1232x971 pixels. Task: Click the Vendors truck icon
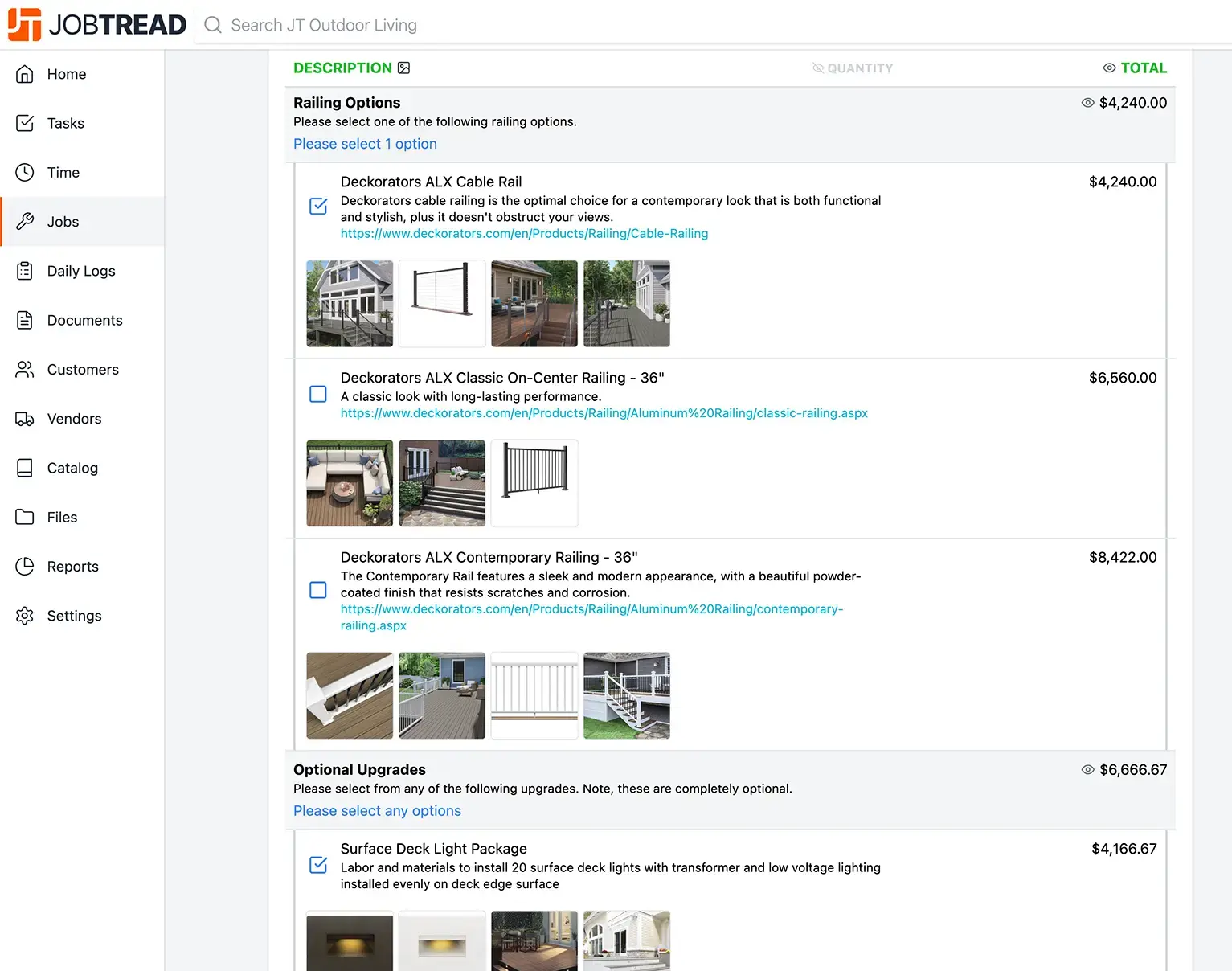coord(25,419)
